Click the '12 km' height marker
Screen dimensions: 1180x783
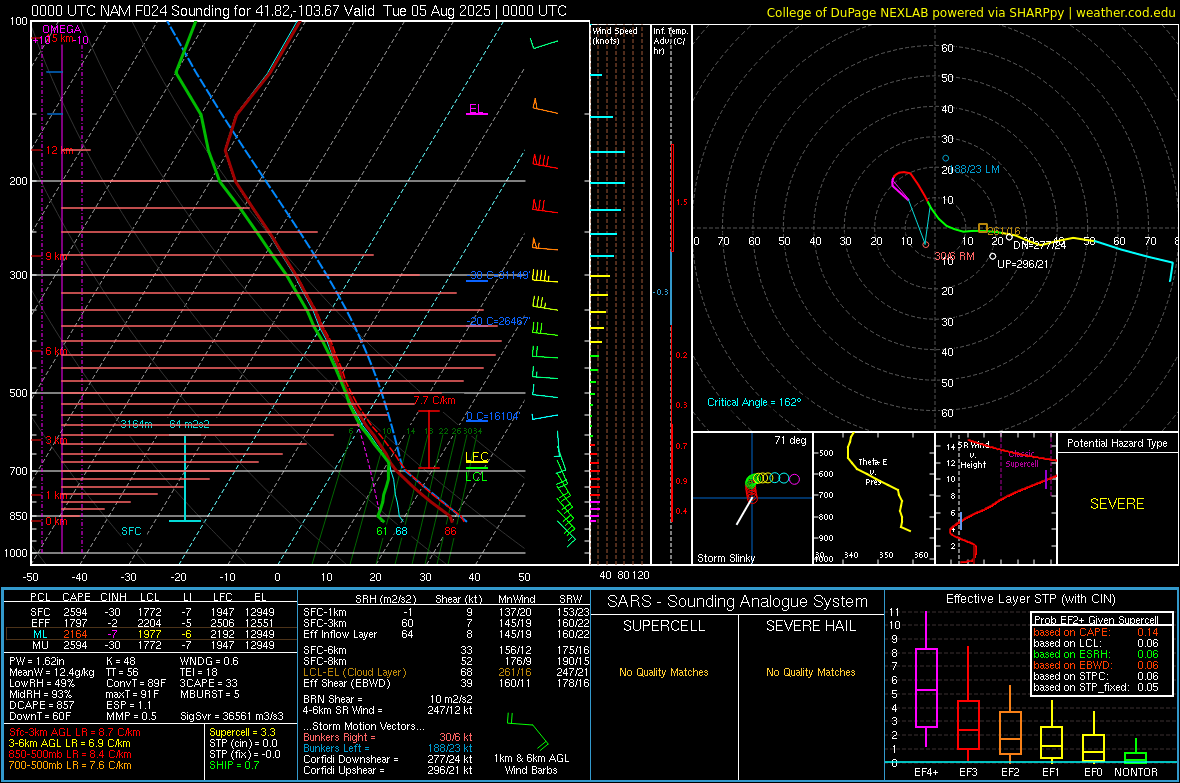point(59,151)
